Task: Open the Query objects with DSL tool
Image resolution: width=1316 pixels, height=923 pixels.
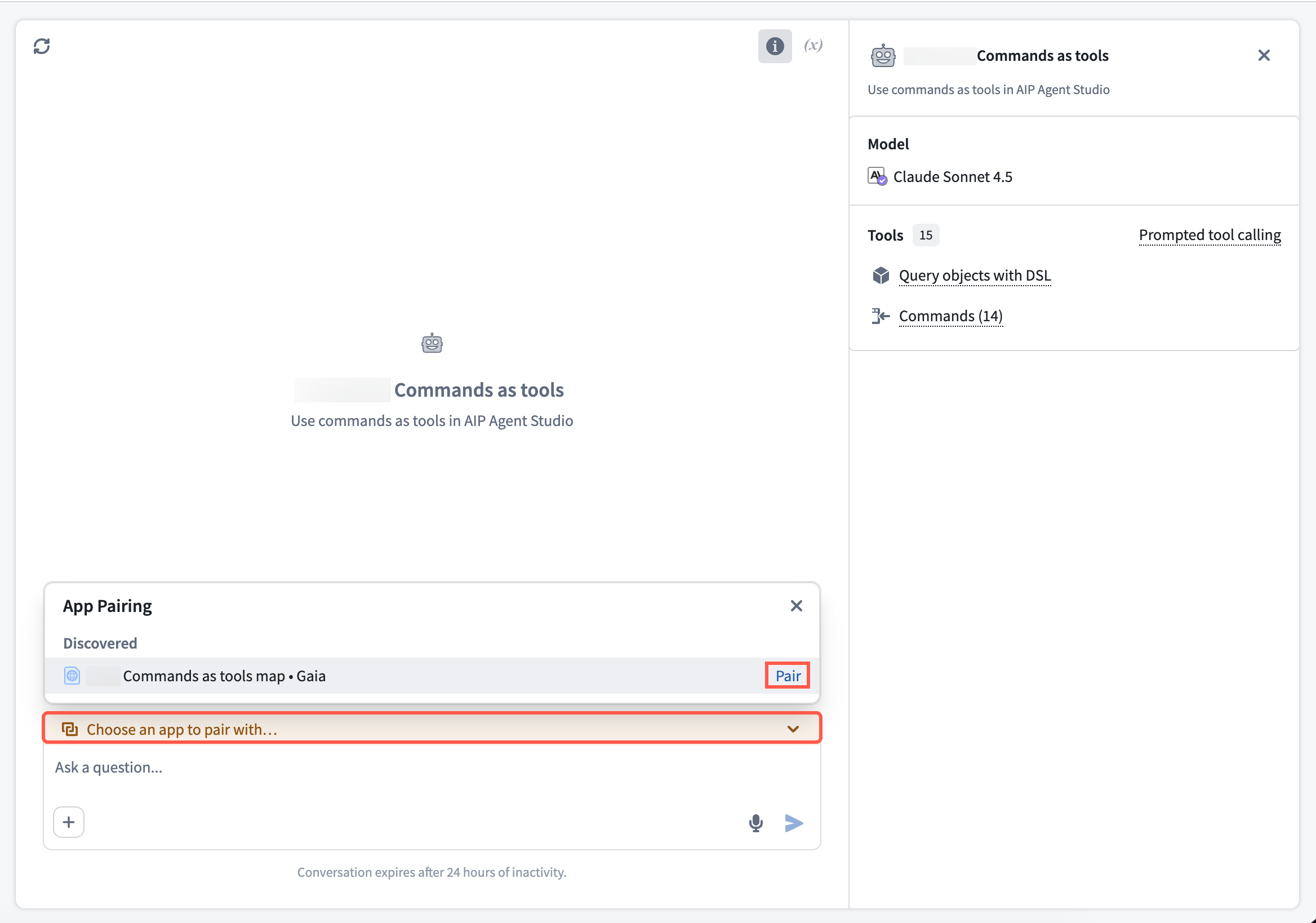Action: [x=975, y=276]
